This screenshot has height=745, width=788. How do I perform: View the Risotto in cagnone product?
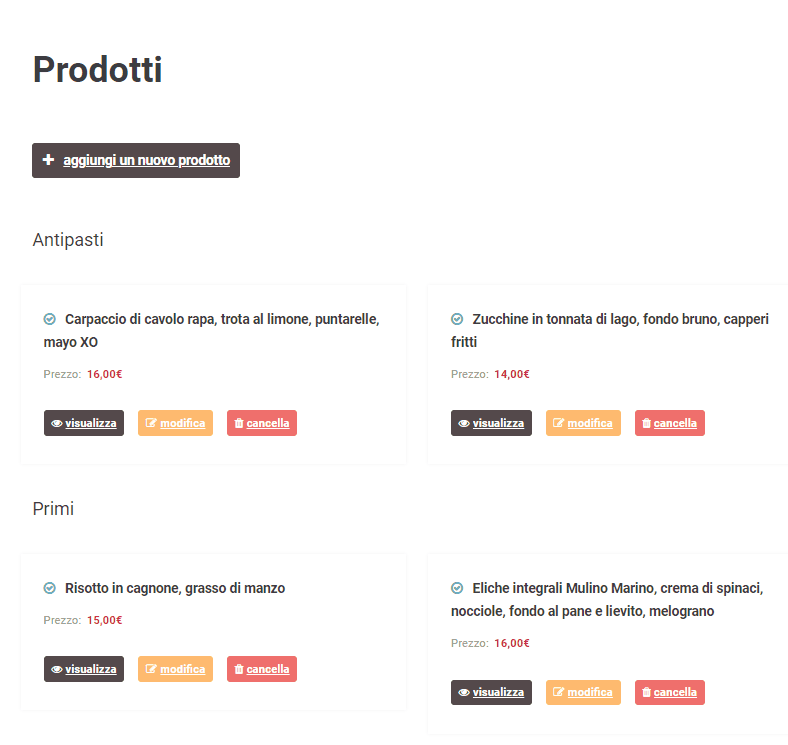(x=84, y=669)
